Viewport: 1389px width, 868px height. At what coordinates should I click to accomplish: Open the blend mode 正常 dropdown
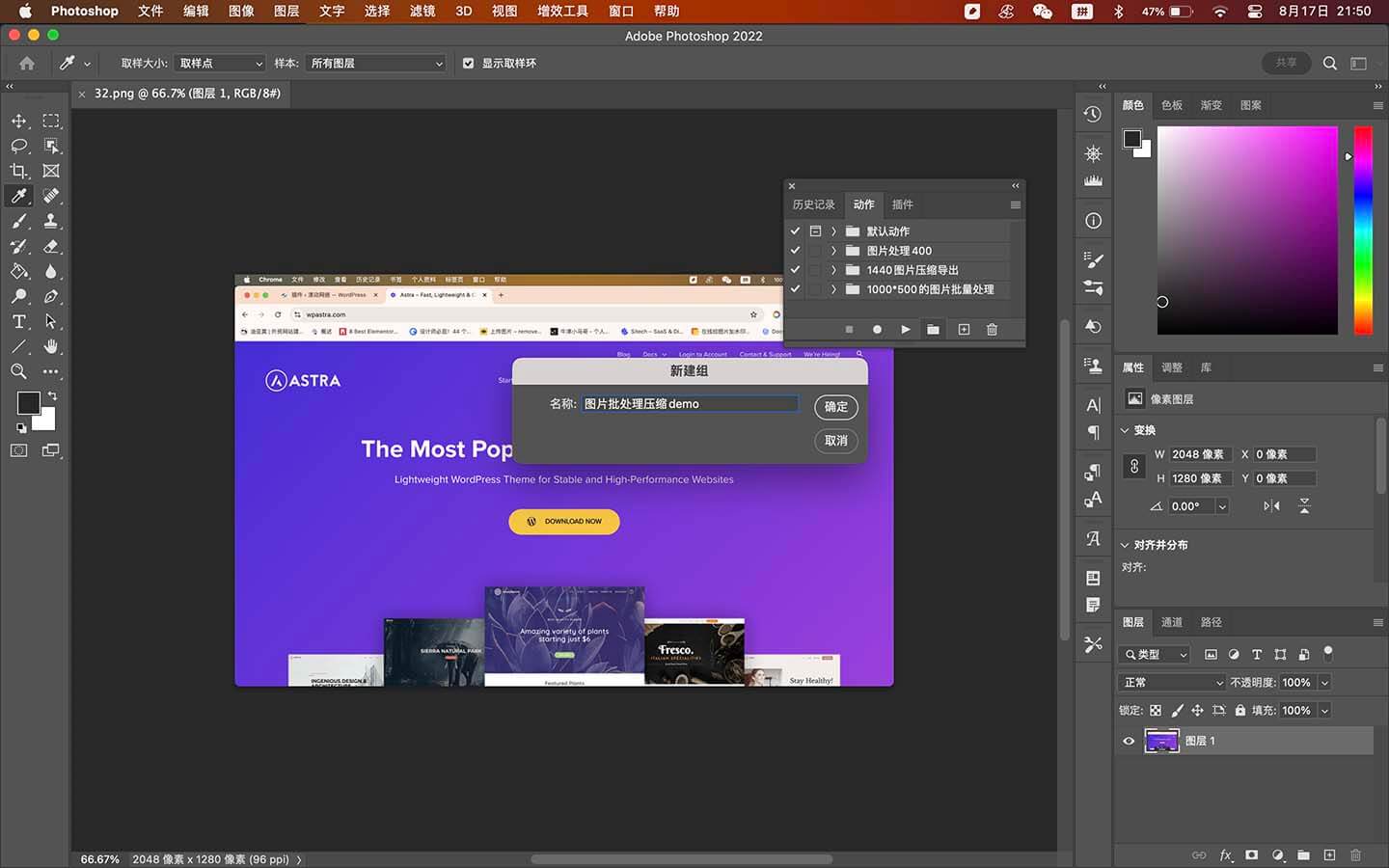[x=1173, y=682]
